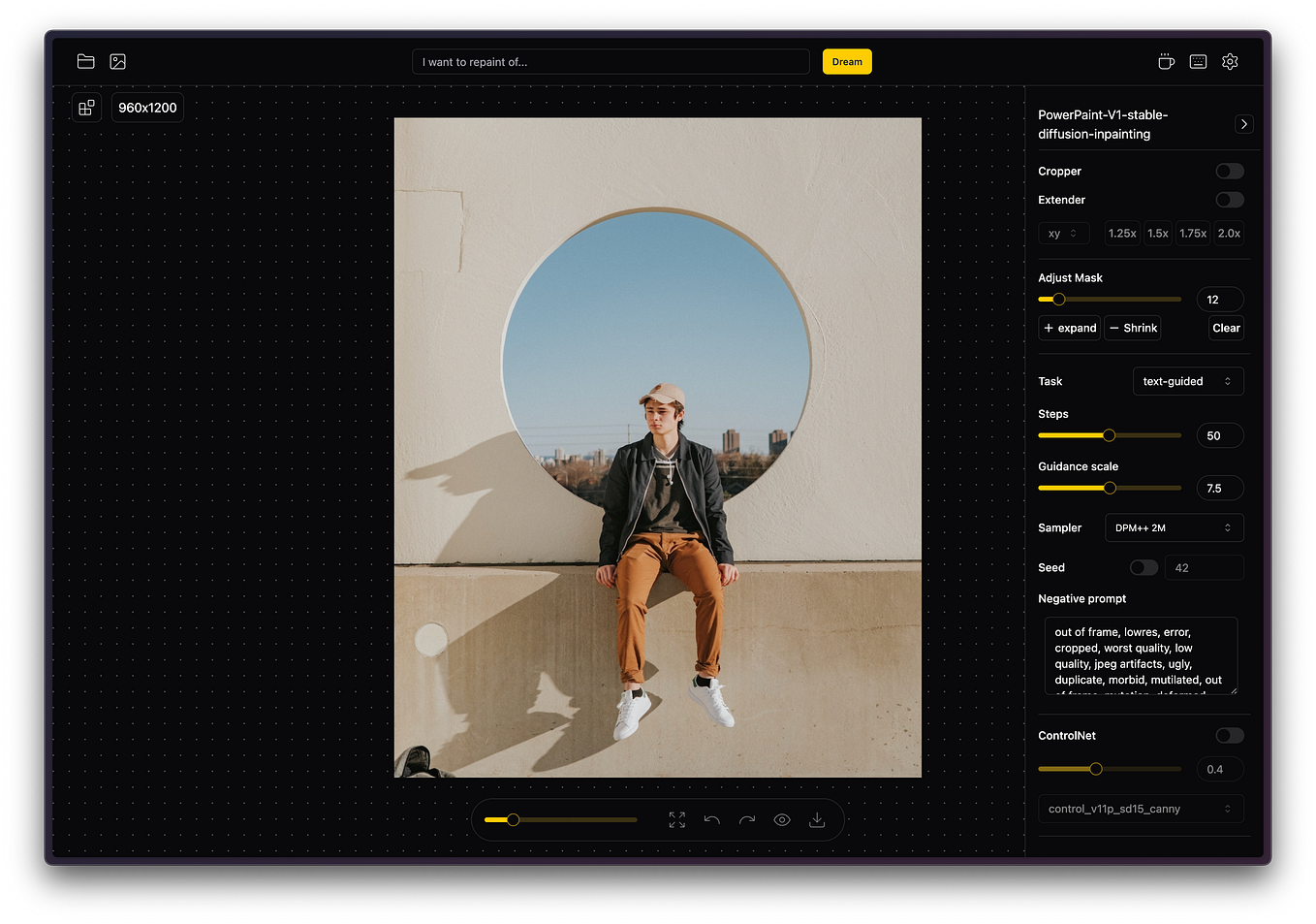This screenshot has width=1316, height=924.
Task: Click the folder icon to open files
Action: (85, 61)
